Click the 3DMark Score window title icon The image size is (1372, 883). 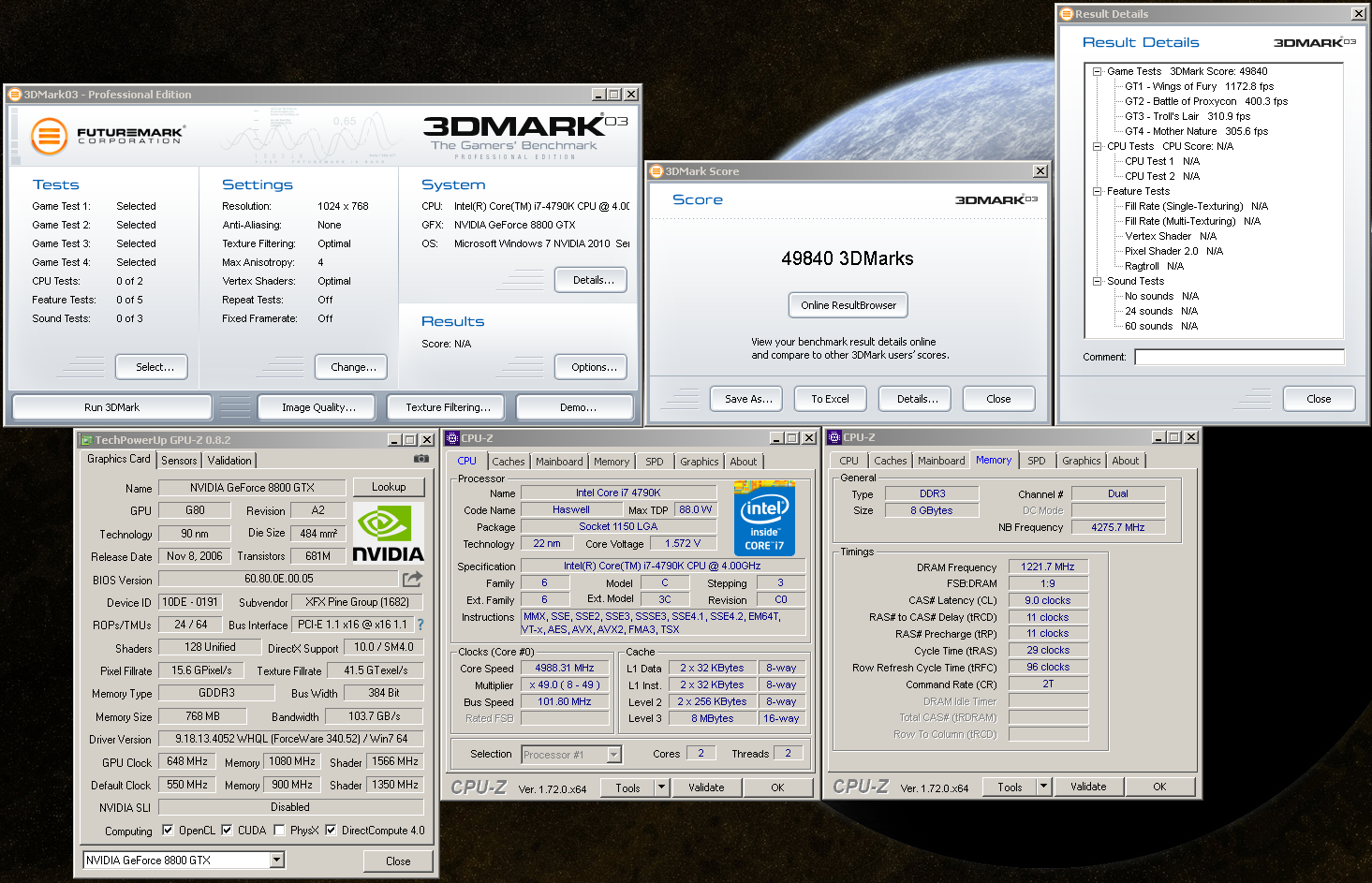point(656,170)
